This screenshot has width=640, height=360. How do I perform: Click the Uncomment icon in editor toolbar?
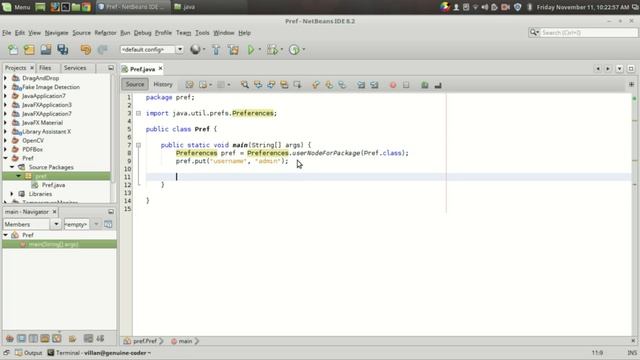[438, 85]
